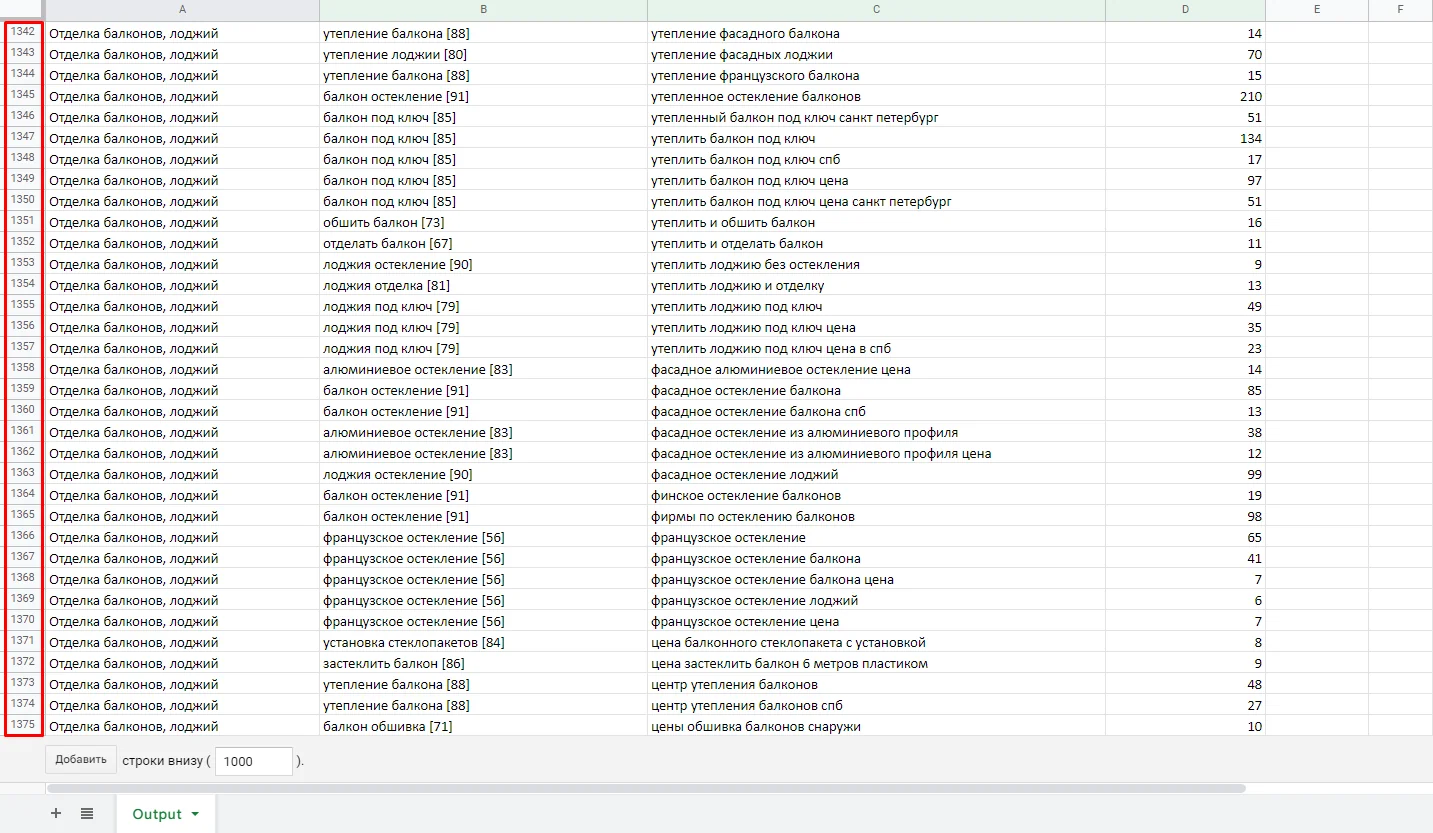The height and width of the screenshot is (833, 1433).
Task: Select row 1375 header
Action: 23,725
